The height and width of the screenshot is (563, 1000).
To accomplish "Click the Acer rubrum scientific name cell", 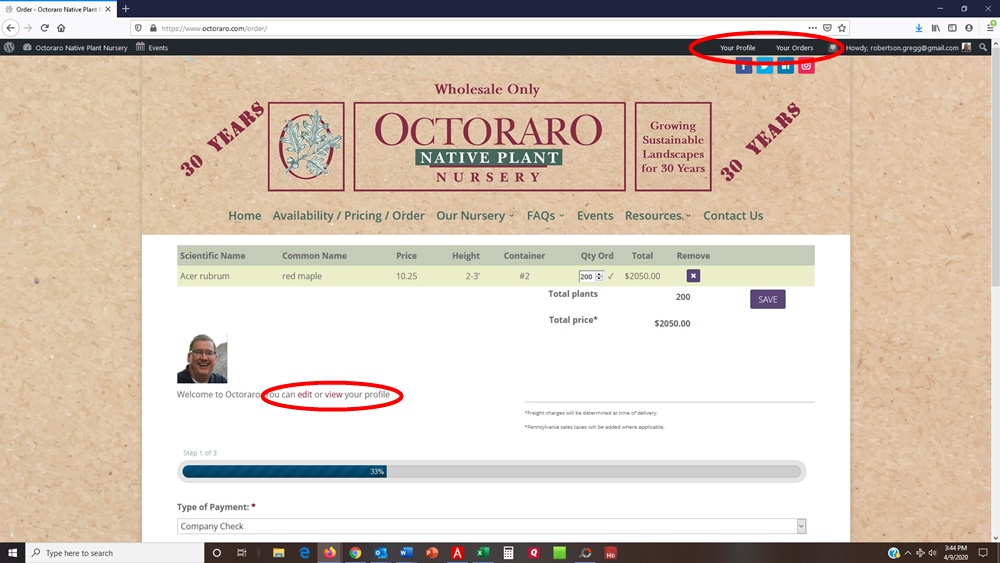I will pos(205,276).
